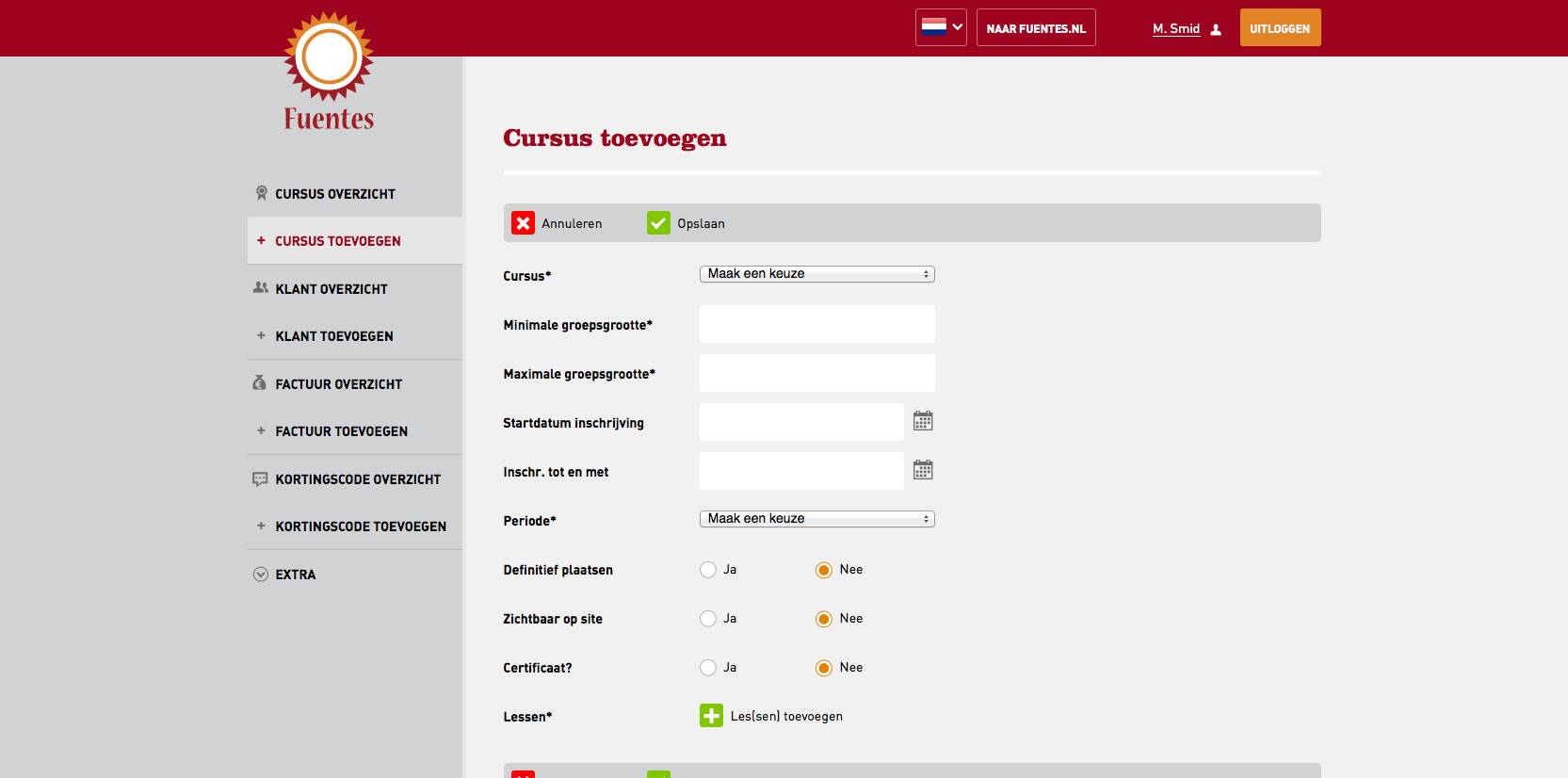
Task: Click the user profile icon beside M. Smid
Action: tap(1216, 29)
